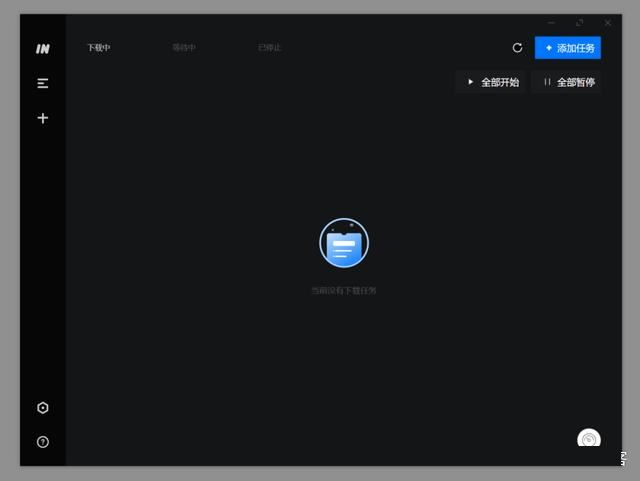Click the floating speedometer icon
The image size is (640, 481).
point(589,438)
